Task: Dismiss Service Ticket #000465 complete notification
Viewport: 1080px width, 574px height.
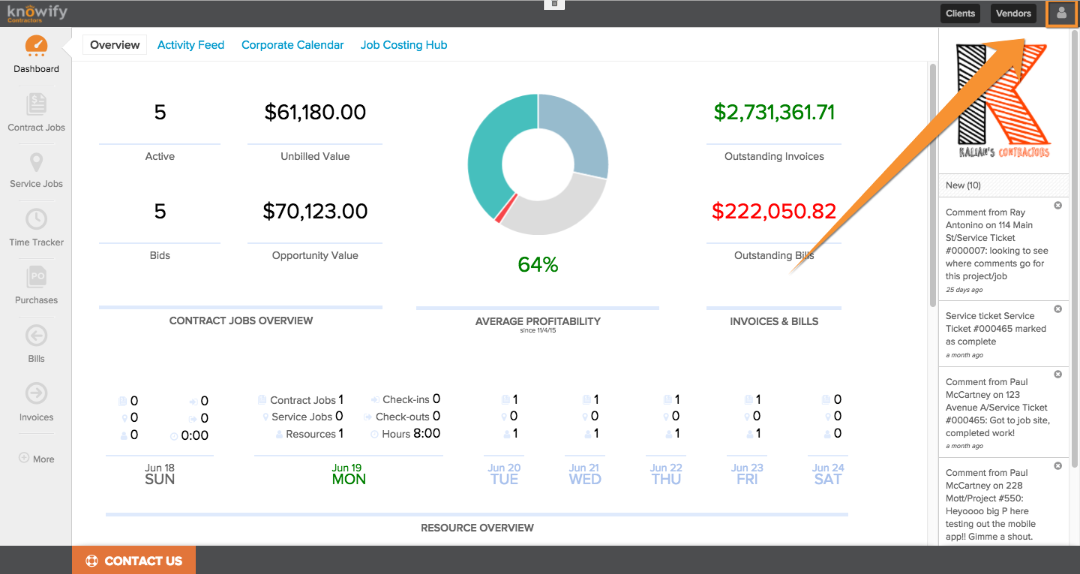Action: tap(1057, 310)
